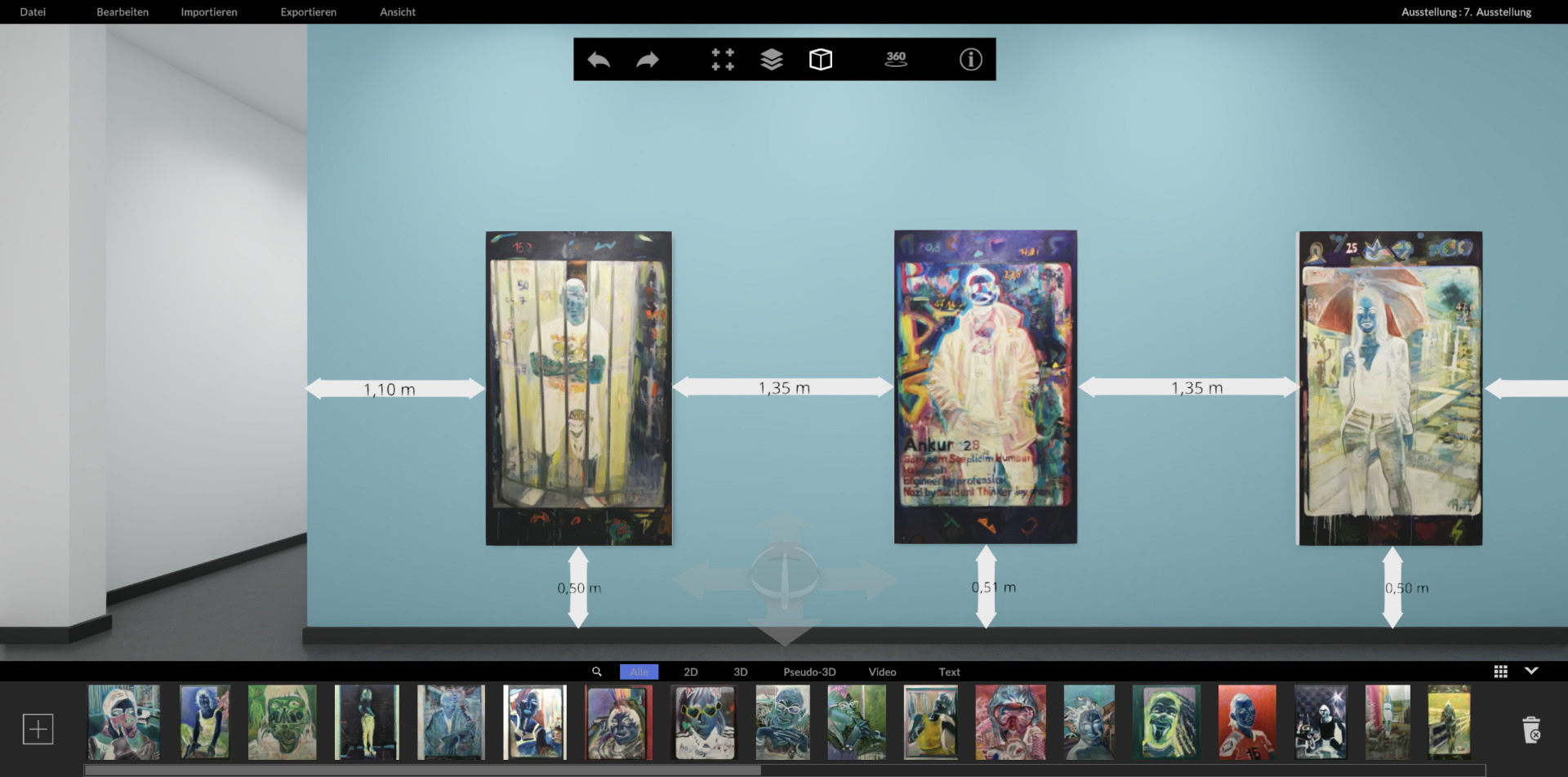Screen dimensions: 1568x777
Task: Click the undo arrow in the toolbar
Action: point(599,60)
